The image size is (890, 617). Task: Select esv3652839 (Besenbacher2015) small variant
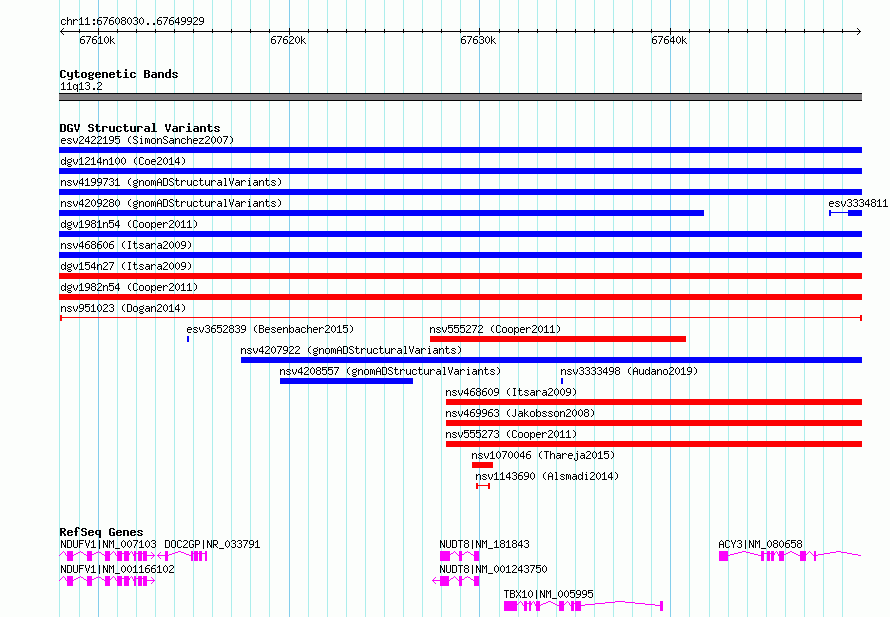click(188, 339)
